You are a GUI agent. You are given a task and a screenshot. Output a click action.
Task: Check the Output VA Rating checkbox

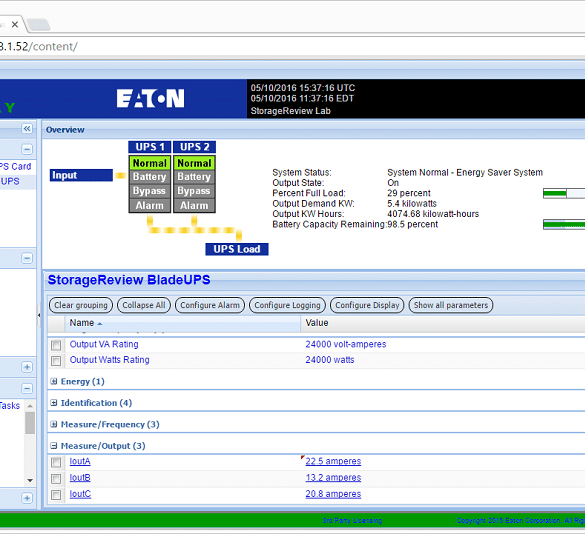[x=56, y=345]
